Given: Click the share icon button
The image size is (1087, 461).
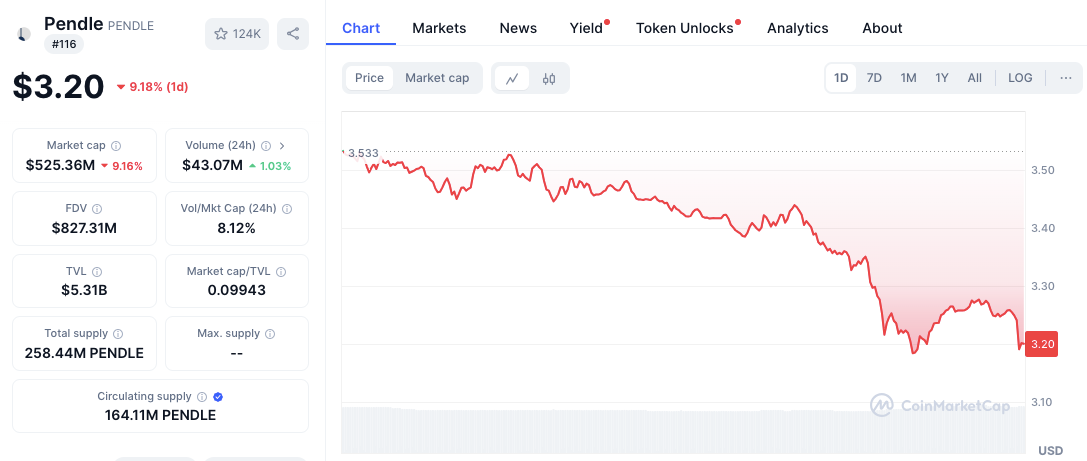Looking at the screenshot, I should (x=293, y=34).
